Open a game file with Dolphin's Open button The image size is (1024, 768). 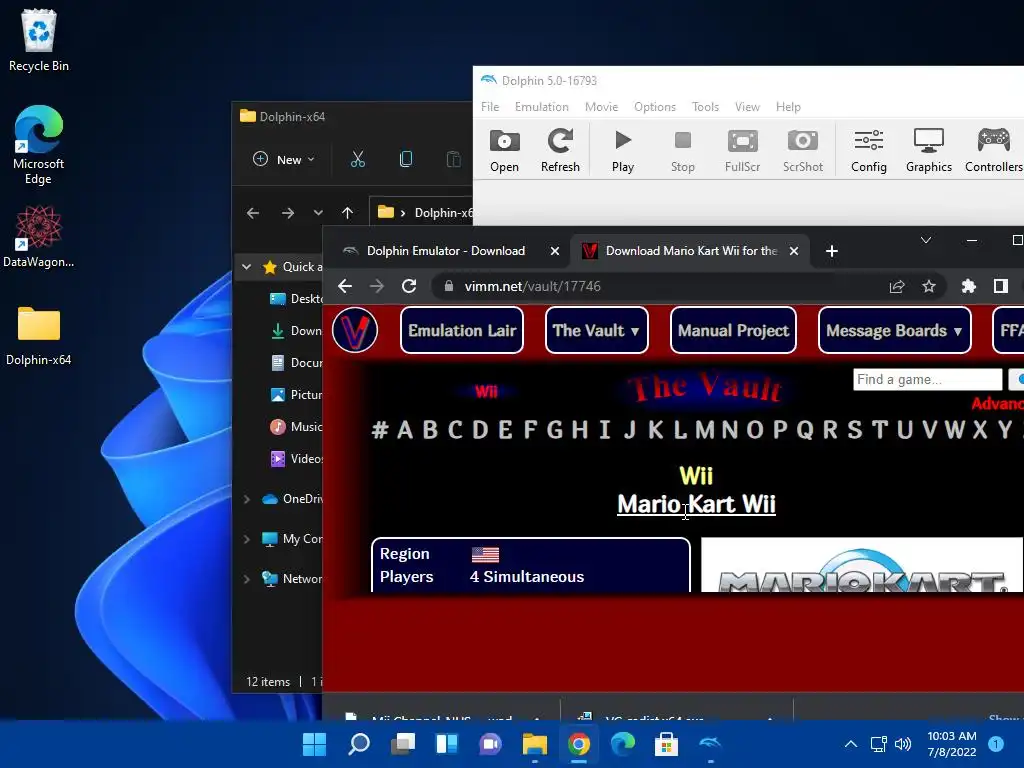(504, 151)
